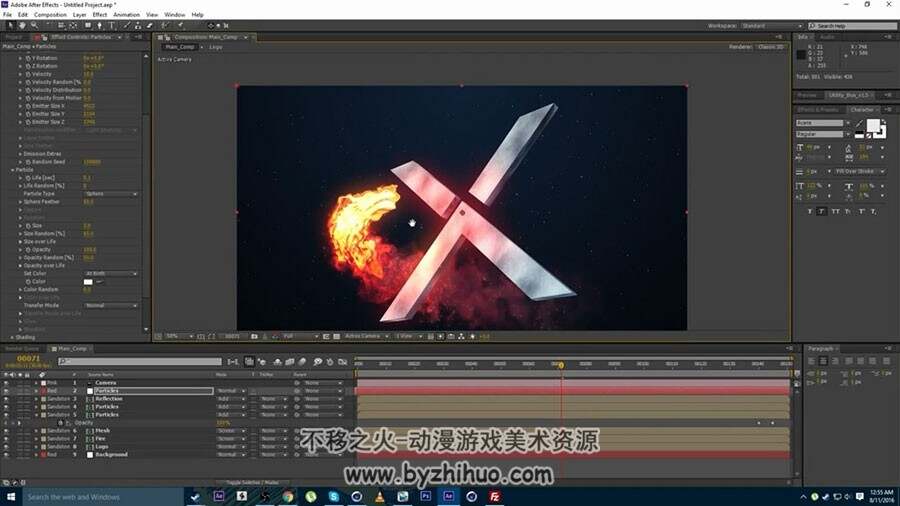Screen dimensions: 900x506
Task: Open Photoshop from Windows taskbar
Action: click(x=425, y=496)
